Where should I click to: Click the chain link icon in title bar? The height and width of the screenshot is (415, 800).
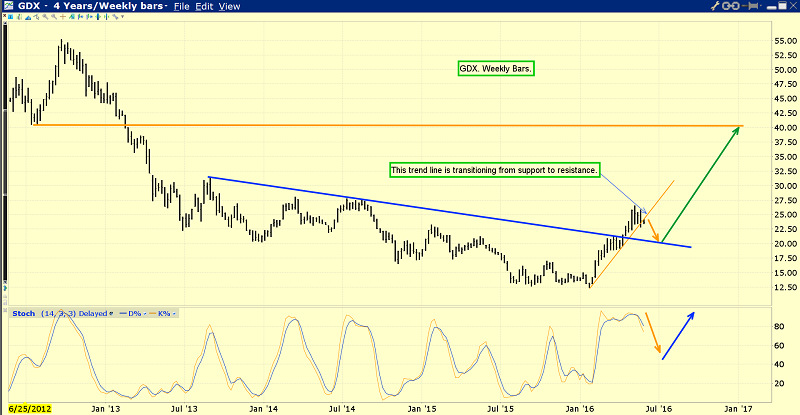tap(731, 6)
